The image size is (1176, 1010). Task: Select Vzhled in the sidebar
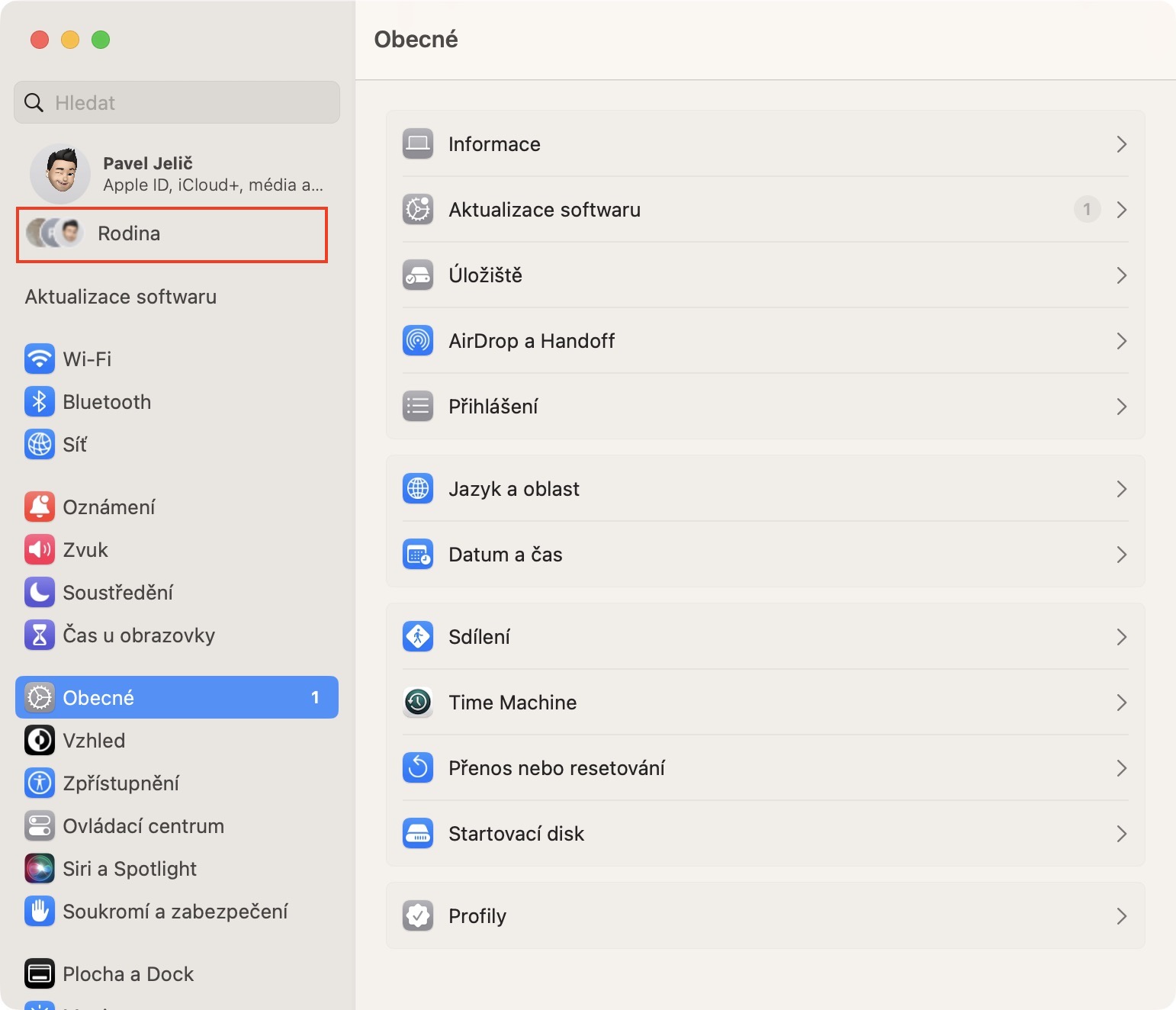[x=94, y=740]
